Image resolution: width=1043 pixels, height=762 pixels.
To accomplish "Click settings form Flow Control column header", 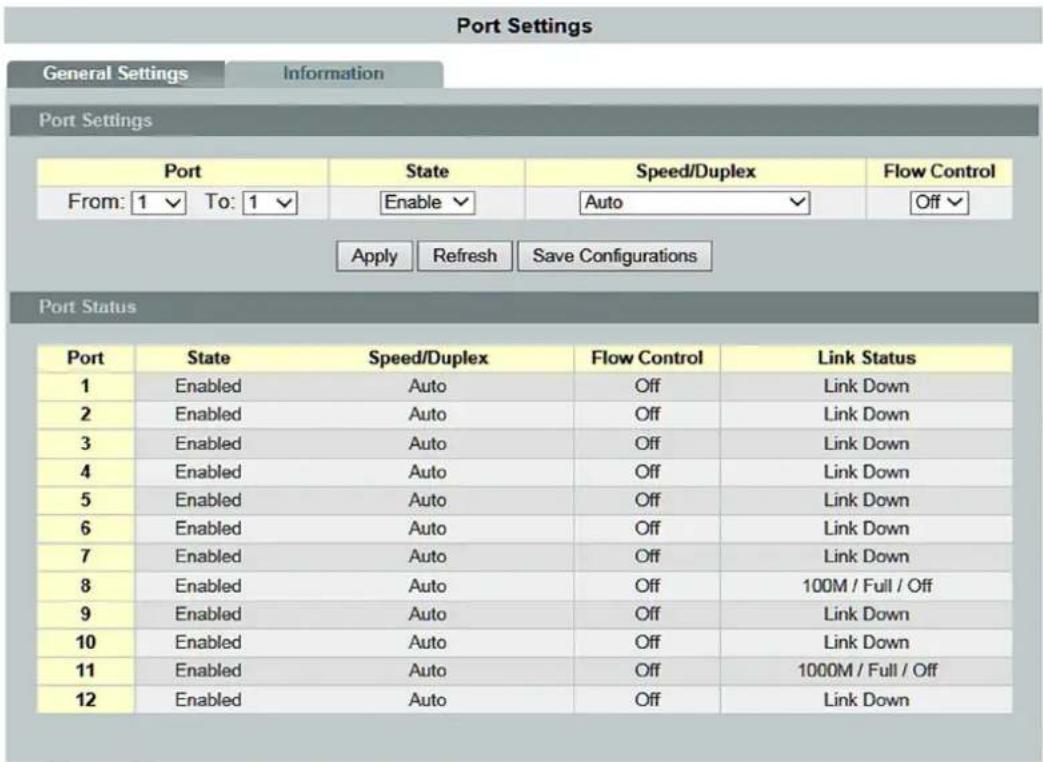I will click(939, 172).
